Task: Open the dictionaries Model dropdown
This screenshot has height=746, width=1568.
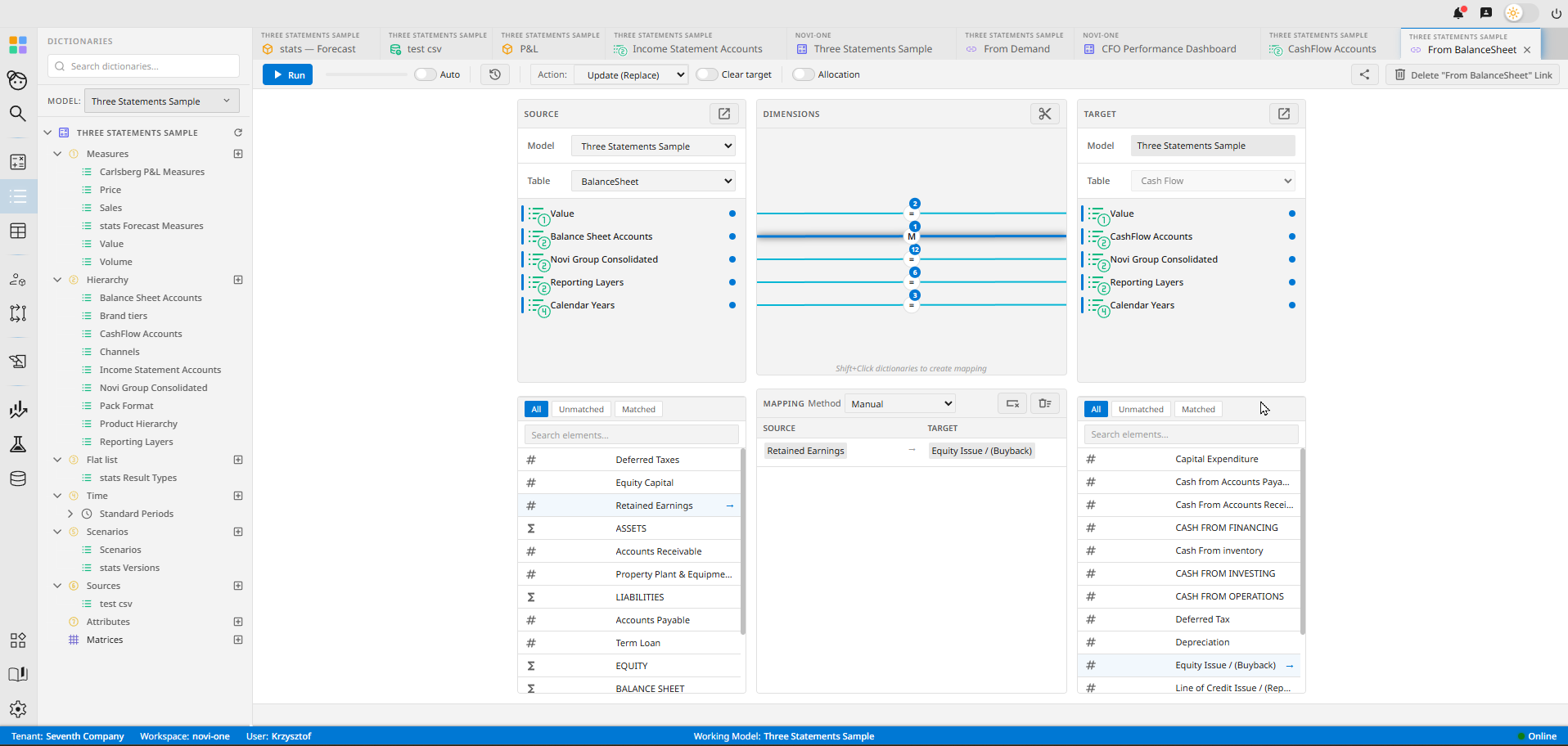Action: pos(162,101)
